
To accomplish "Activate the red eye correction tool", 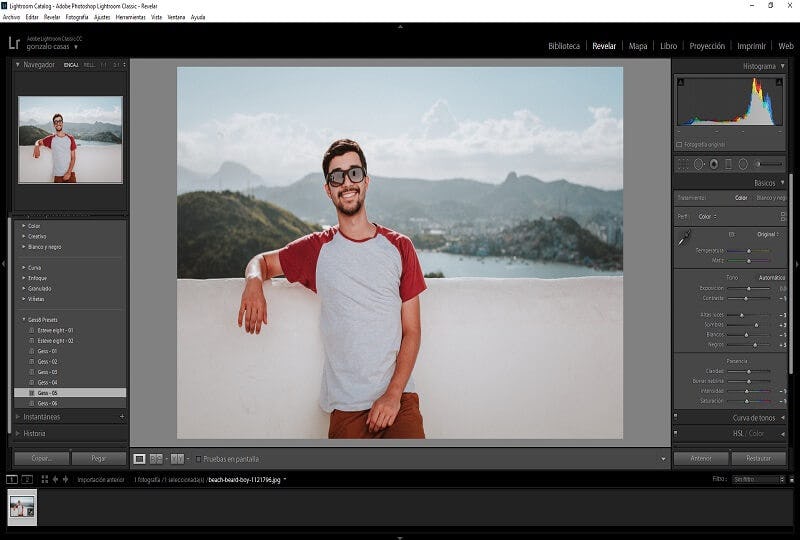I will pyautogui.click(x=714, y=164).
